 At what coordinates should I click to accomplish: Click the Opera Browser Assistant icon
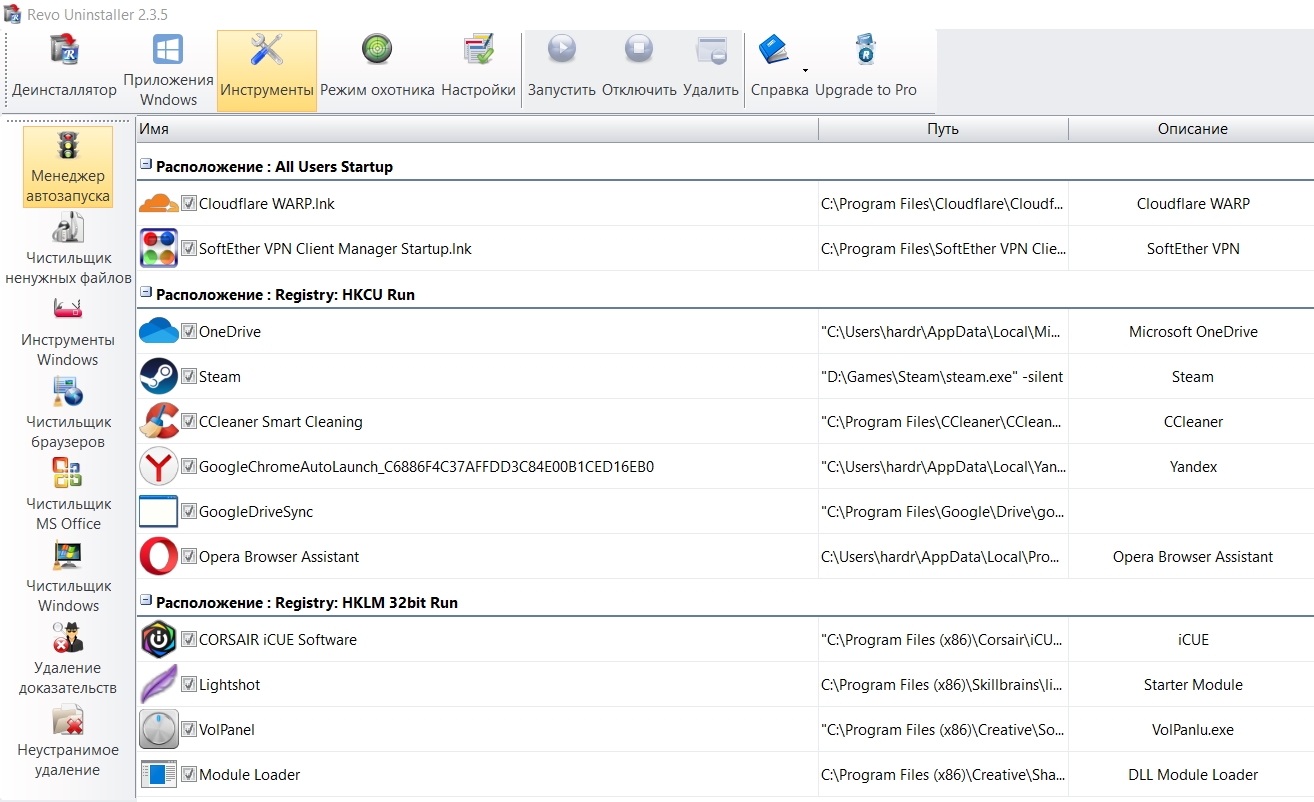tap(159, 556)
